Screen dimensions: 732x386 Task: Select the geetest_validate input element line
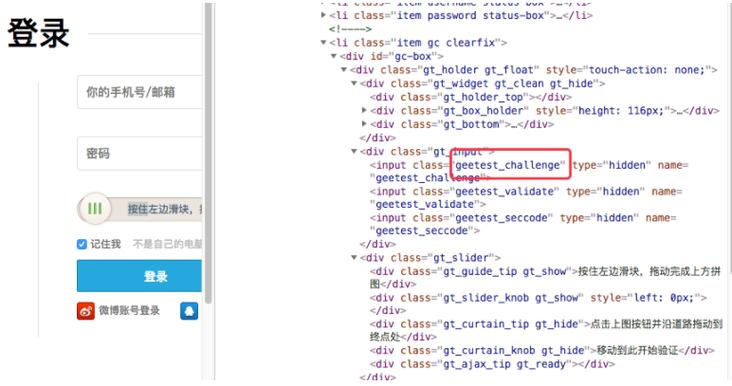(526, 198)
